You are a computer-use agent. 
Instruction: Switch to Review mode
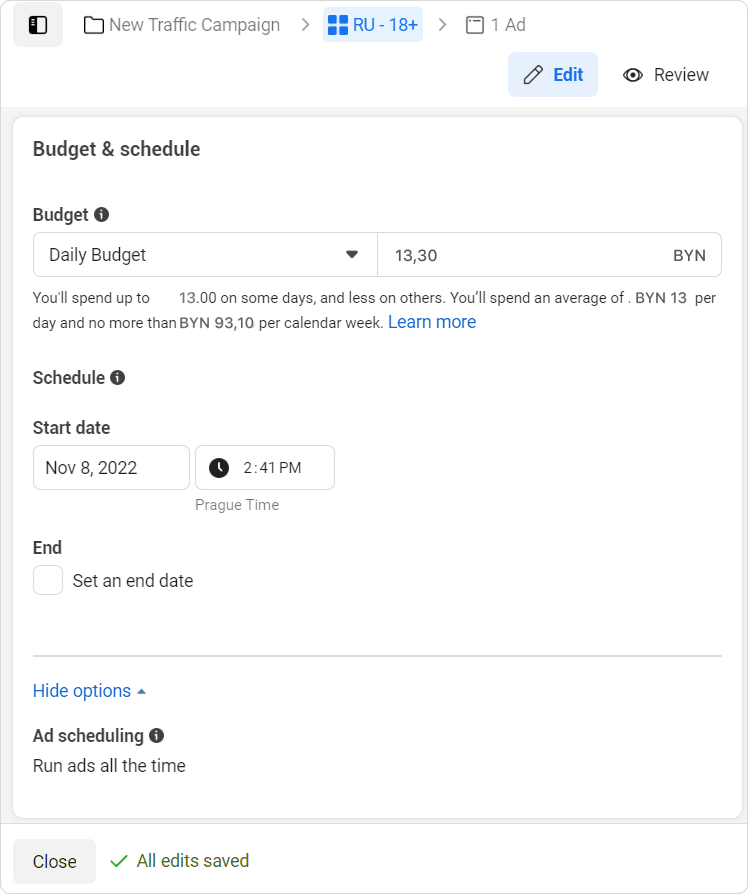click(x=666, y=75)
